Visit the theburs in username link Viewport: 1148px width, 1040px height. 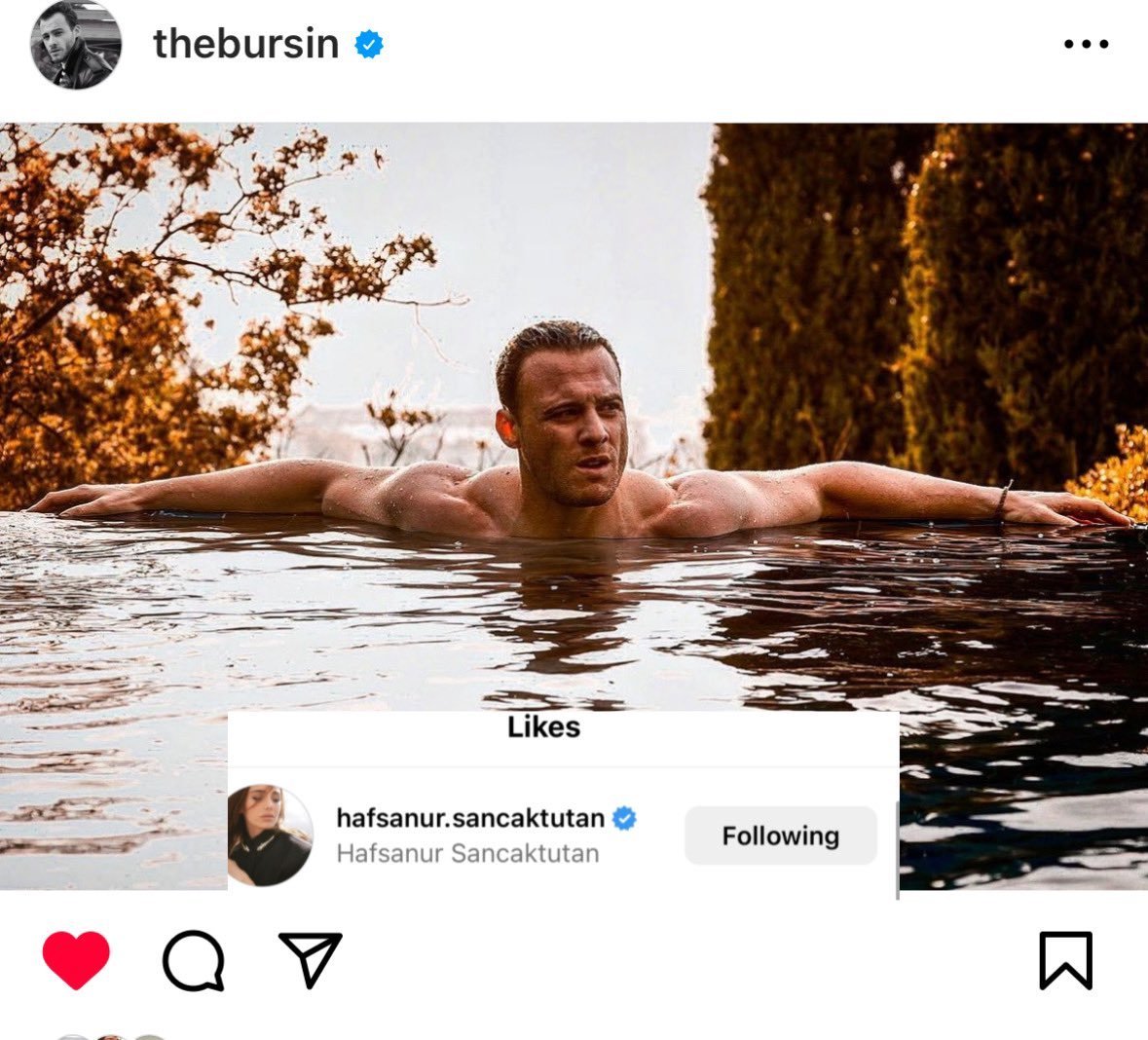point(246,43)
